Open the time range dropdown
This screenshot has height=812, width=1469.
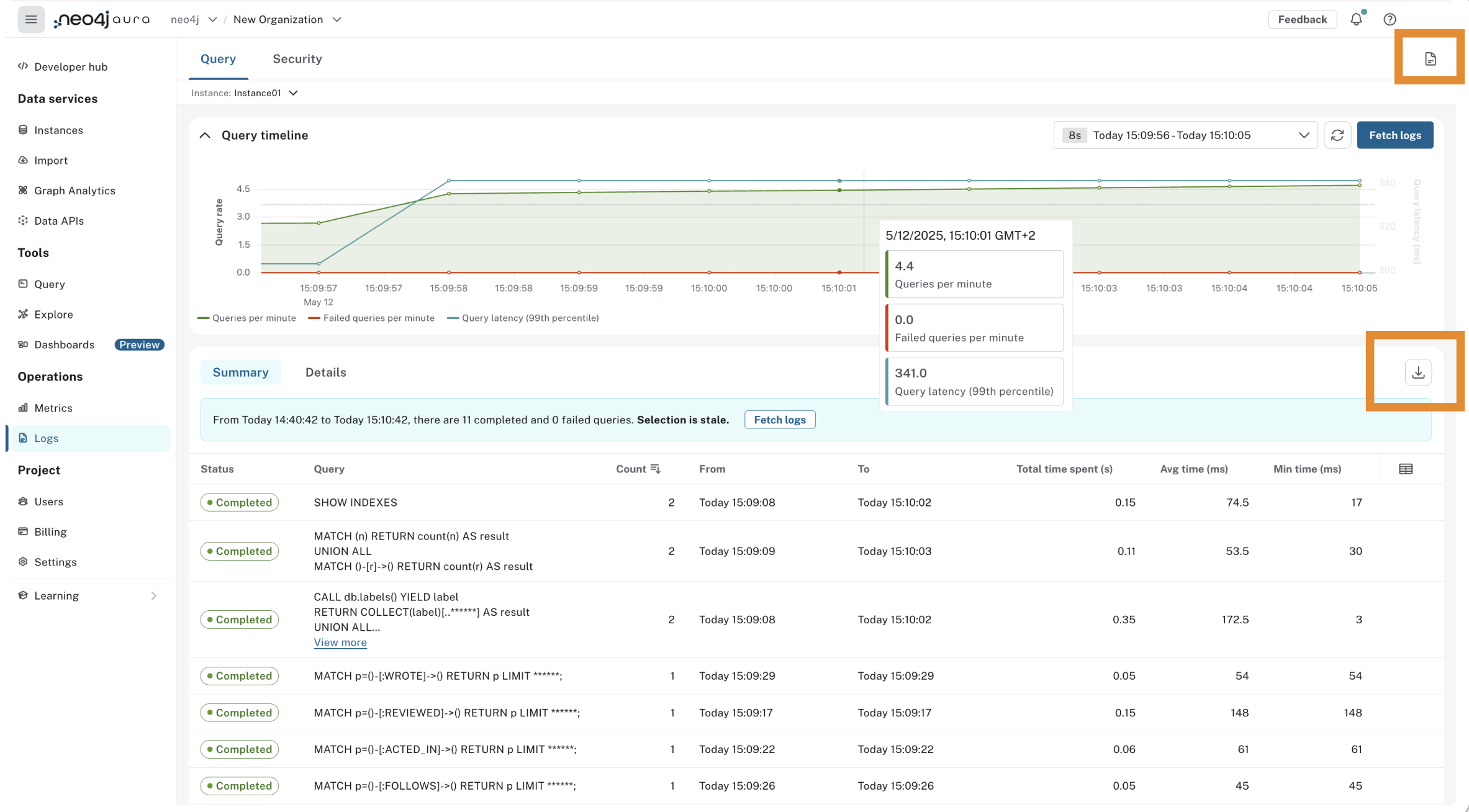pyautogui.click(x=1185, y=135)
